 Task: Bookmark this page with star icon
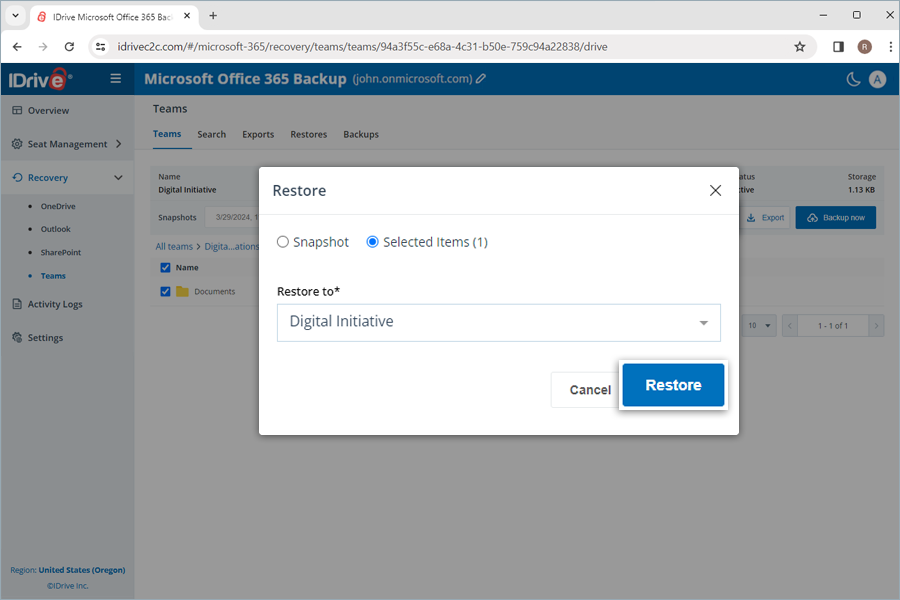tap(800, 47)
